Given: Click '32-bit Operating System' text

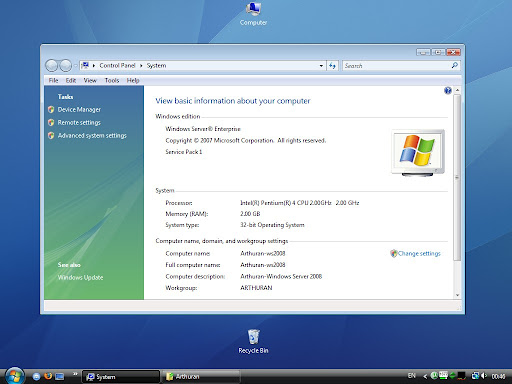Looking at the screenshot, I should pos(272,225).
